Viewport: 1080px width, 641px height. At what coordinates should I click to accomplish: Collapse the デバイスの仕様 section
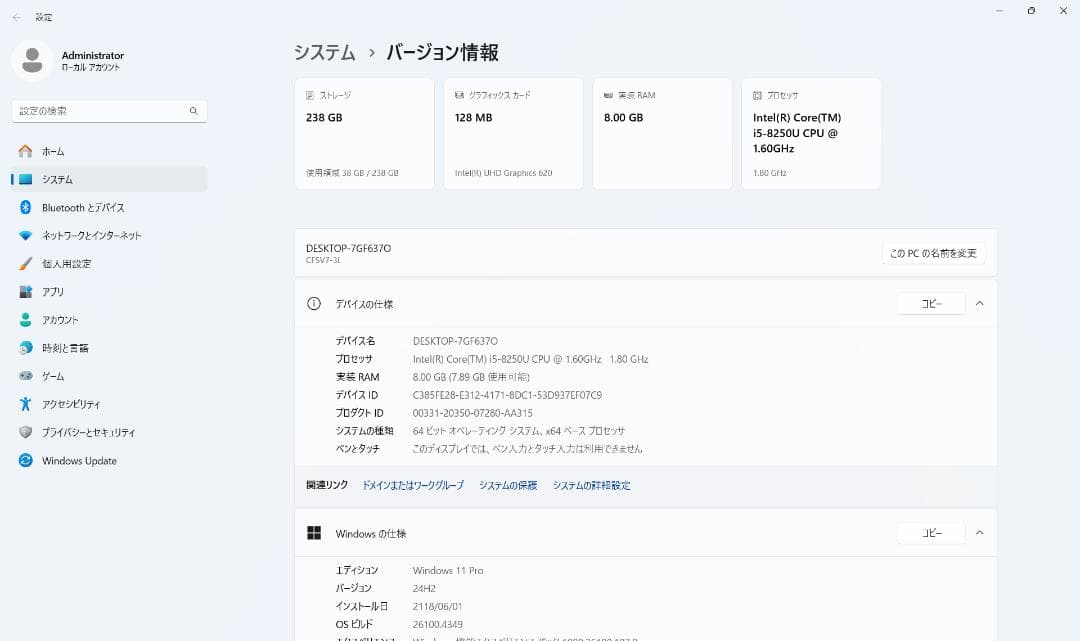pos(980,302)
